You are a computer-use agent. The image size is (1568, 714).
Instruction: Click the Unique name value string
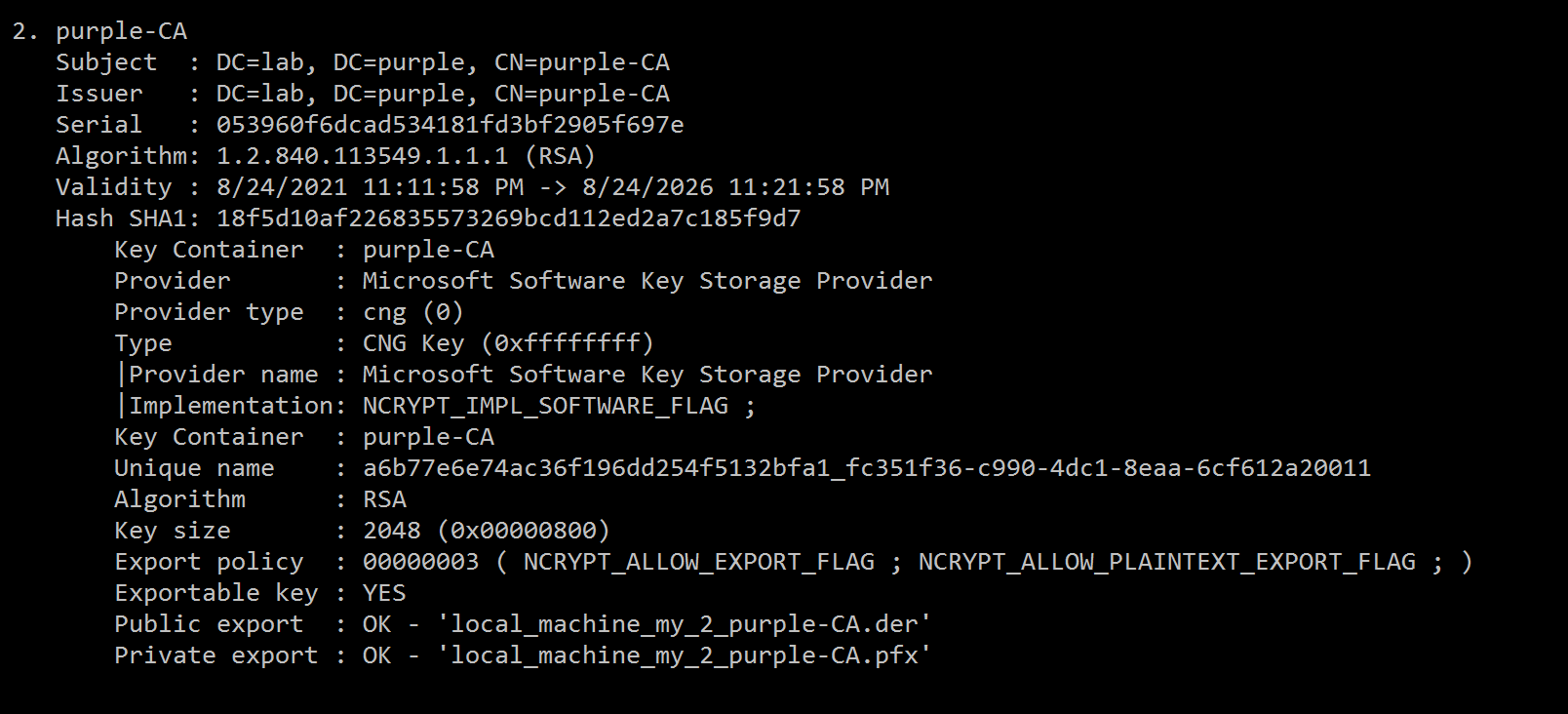click(866, 468)
